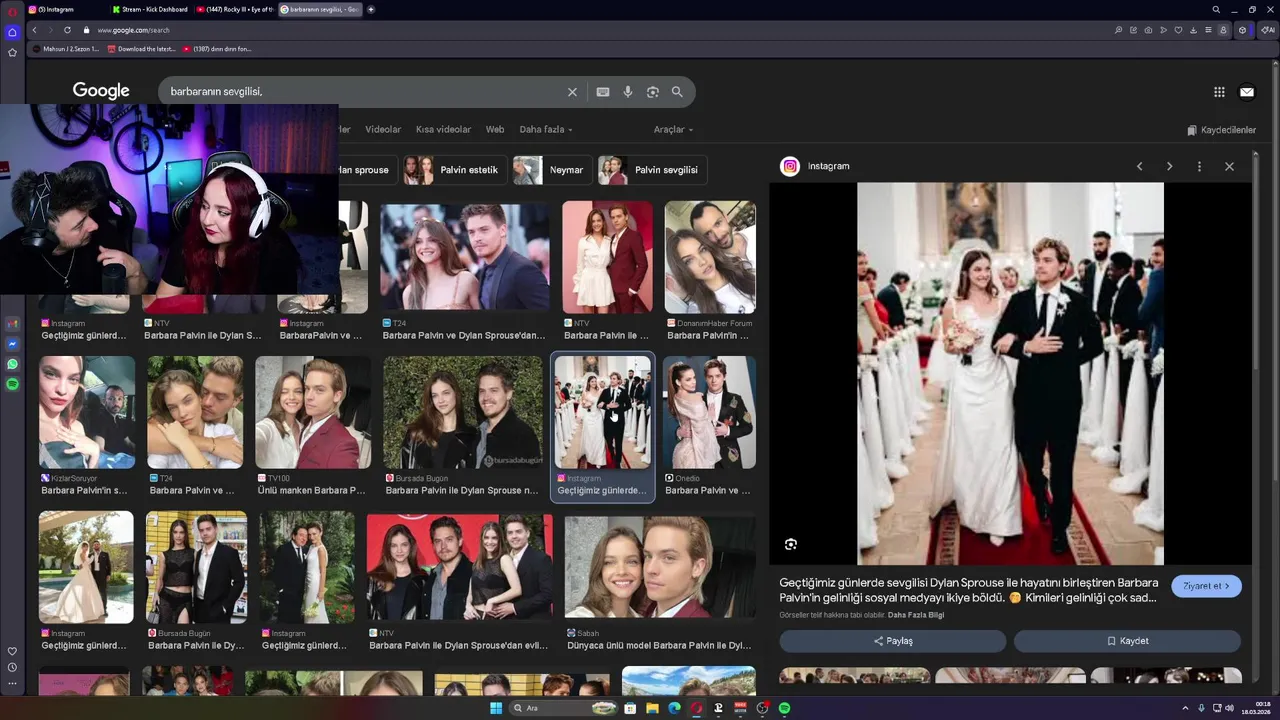
Task: Open the Download the latest bookmark
Action: (x=141, y=48)
